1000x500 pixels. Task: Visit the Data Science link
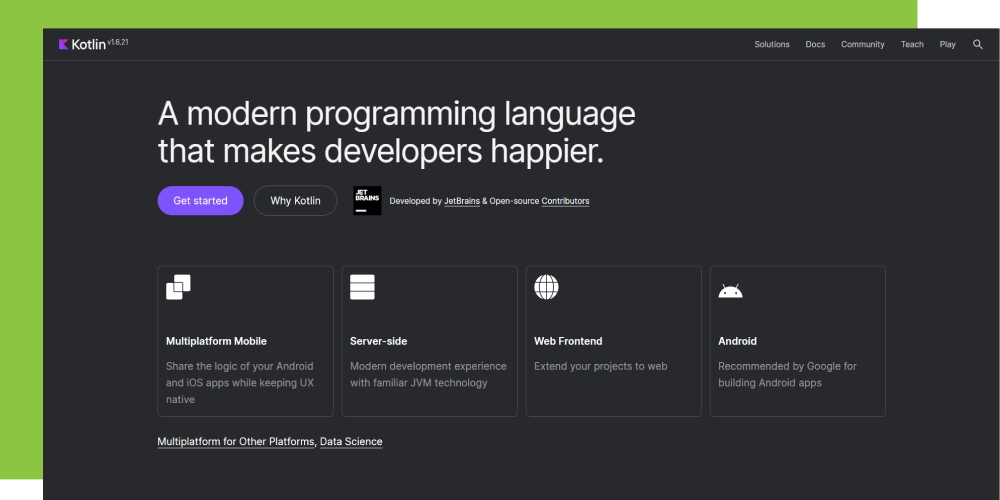click(x=351, y=441)
